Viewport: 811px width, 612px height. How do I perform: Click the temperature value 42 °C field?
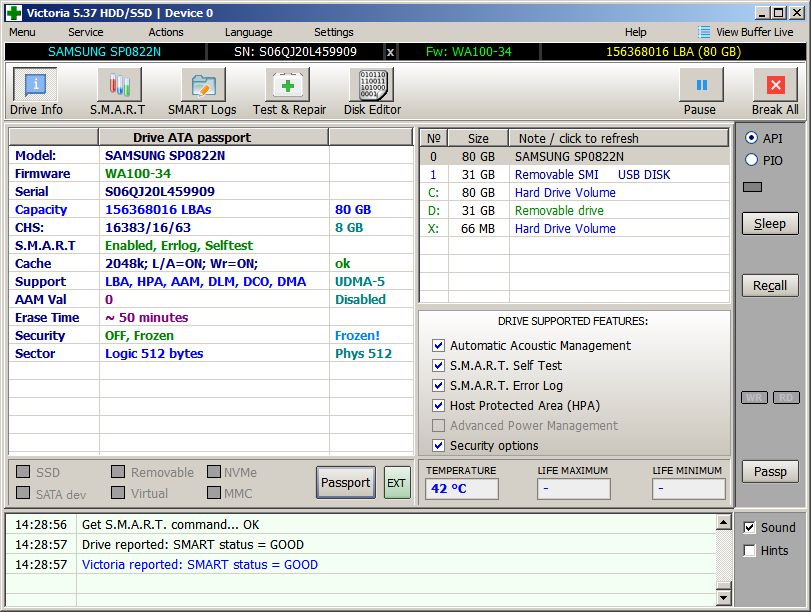462,488
